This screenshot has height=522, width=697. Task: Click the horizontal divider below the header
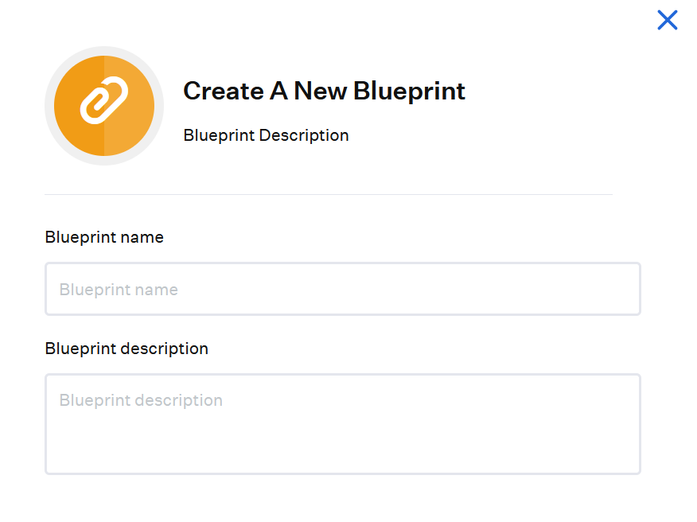pos(328,194)
